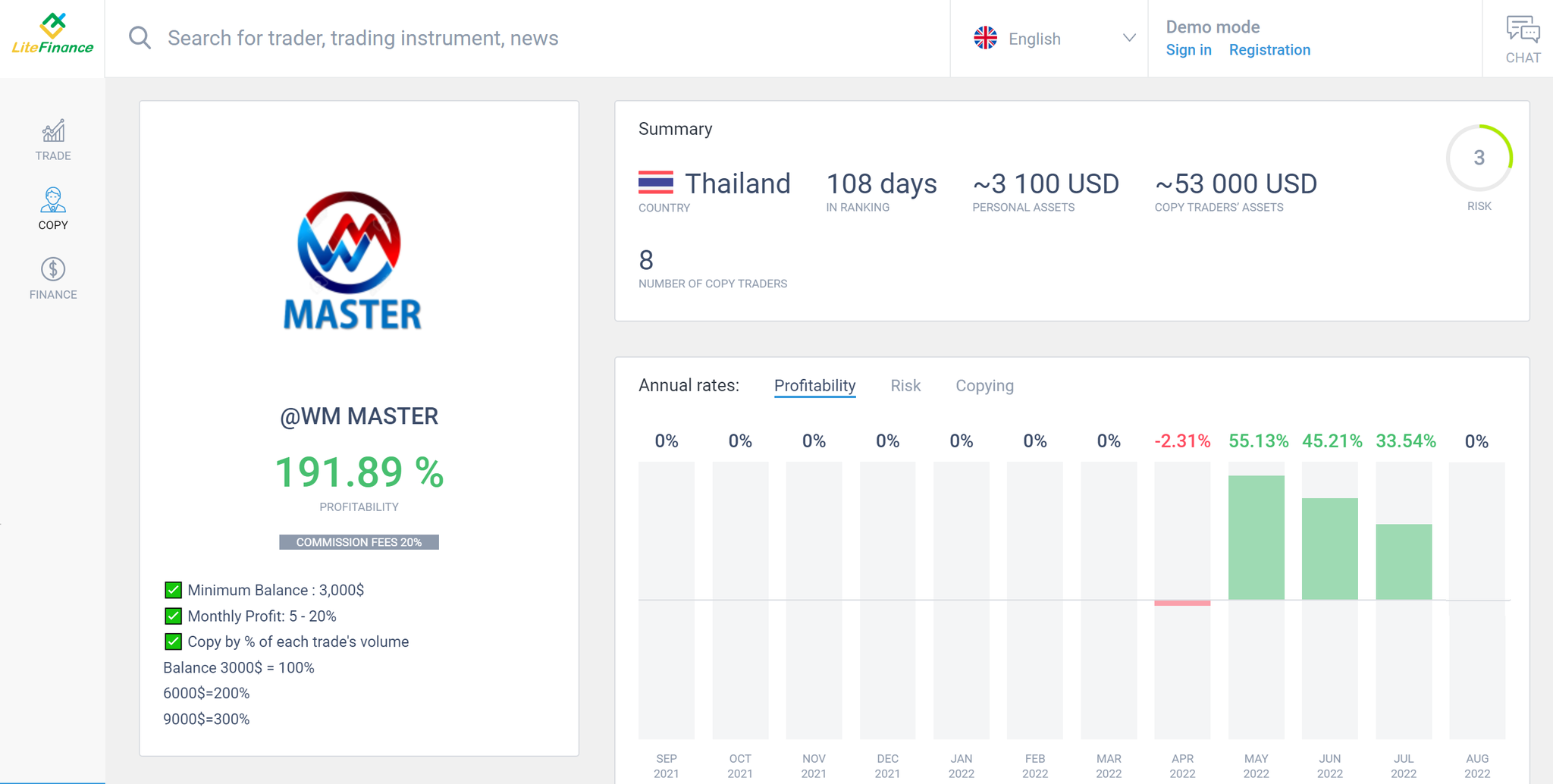Open the Copy sidebar section

pos(53,209)
